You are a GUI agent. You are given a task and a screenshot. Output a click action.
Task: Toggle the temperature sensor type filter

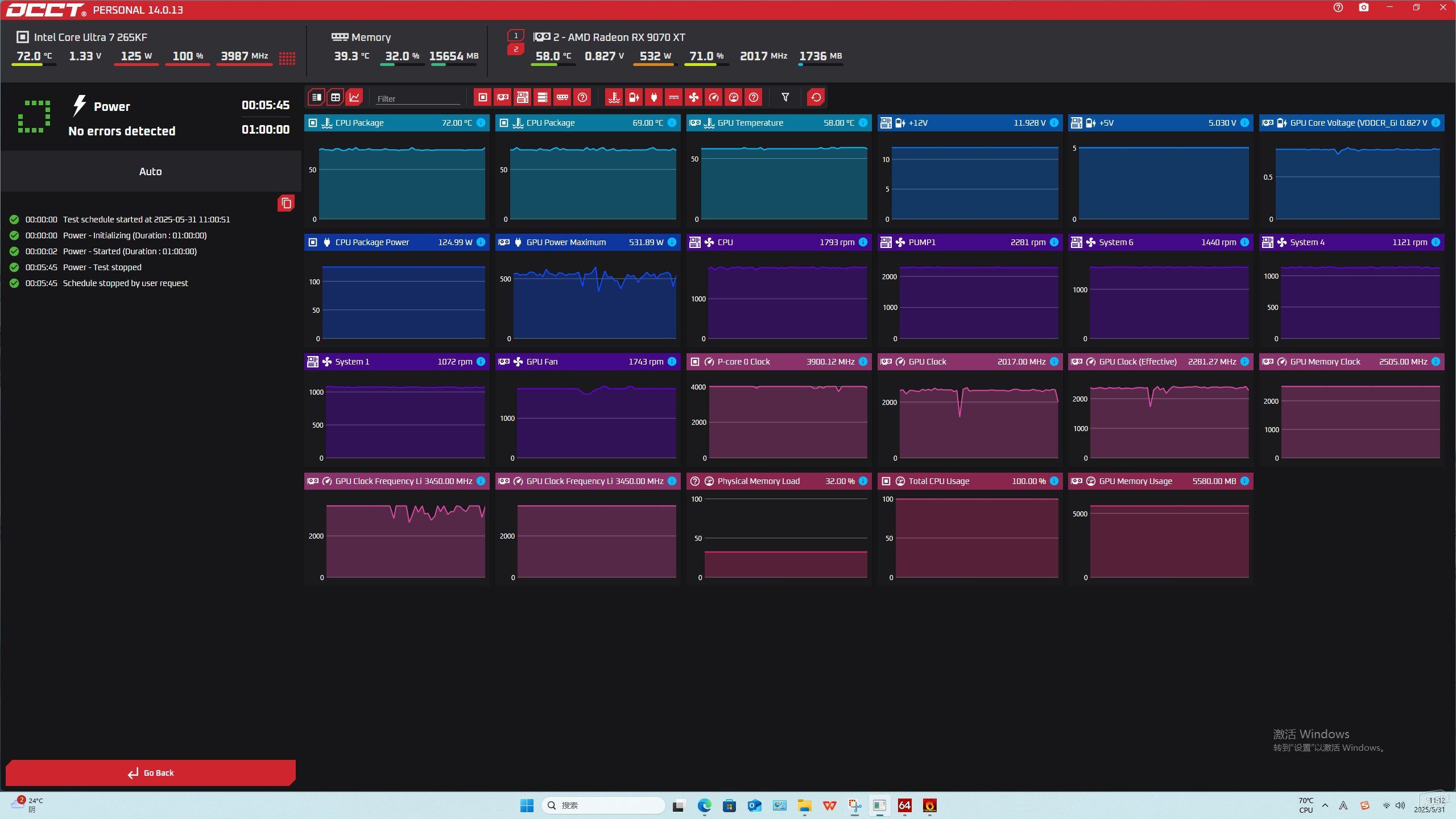click(614, 97)
